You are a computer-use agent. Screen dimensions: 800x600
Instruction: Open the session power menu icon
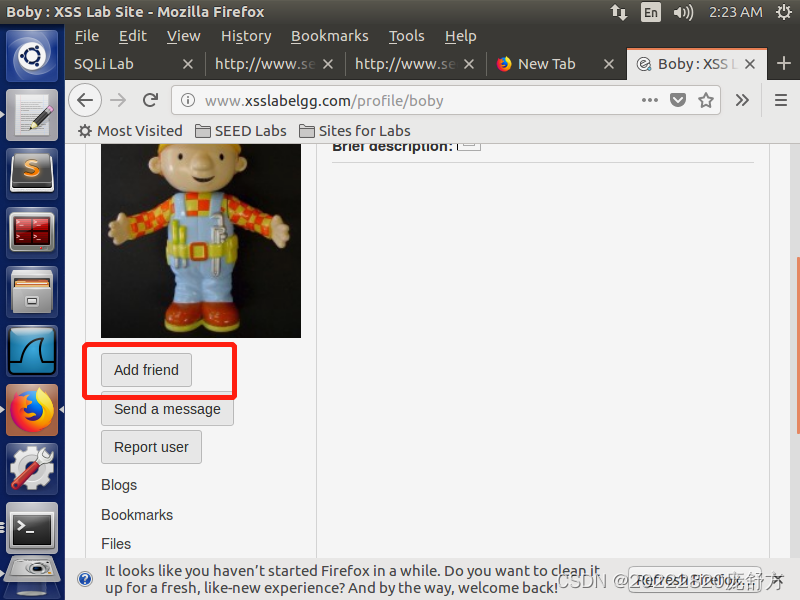[784, 12]
